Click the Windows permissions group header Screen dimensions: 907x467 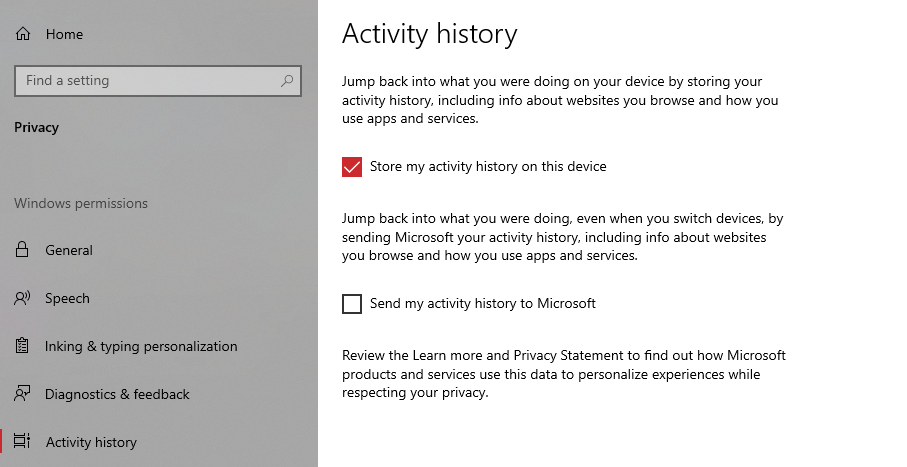[x=81, y=203]
